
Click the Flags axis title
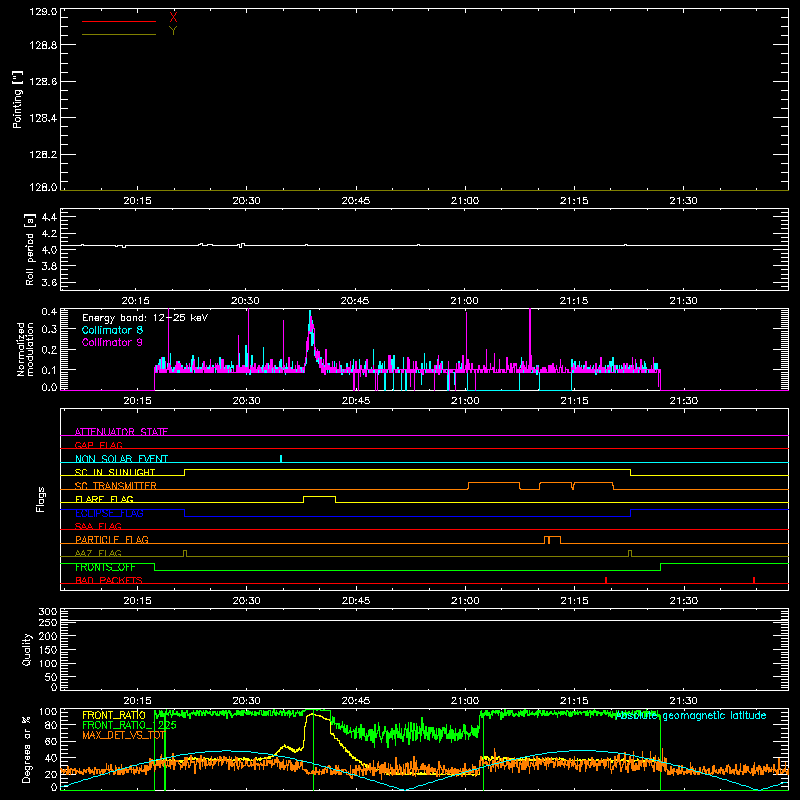tap(41, 499)
